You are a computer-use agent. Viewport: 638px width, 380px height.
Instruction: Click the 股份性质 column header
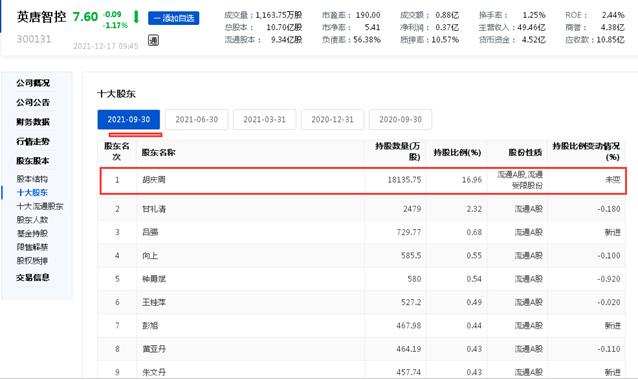pyautogui.click(x=525, y=153)
